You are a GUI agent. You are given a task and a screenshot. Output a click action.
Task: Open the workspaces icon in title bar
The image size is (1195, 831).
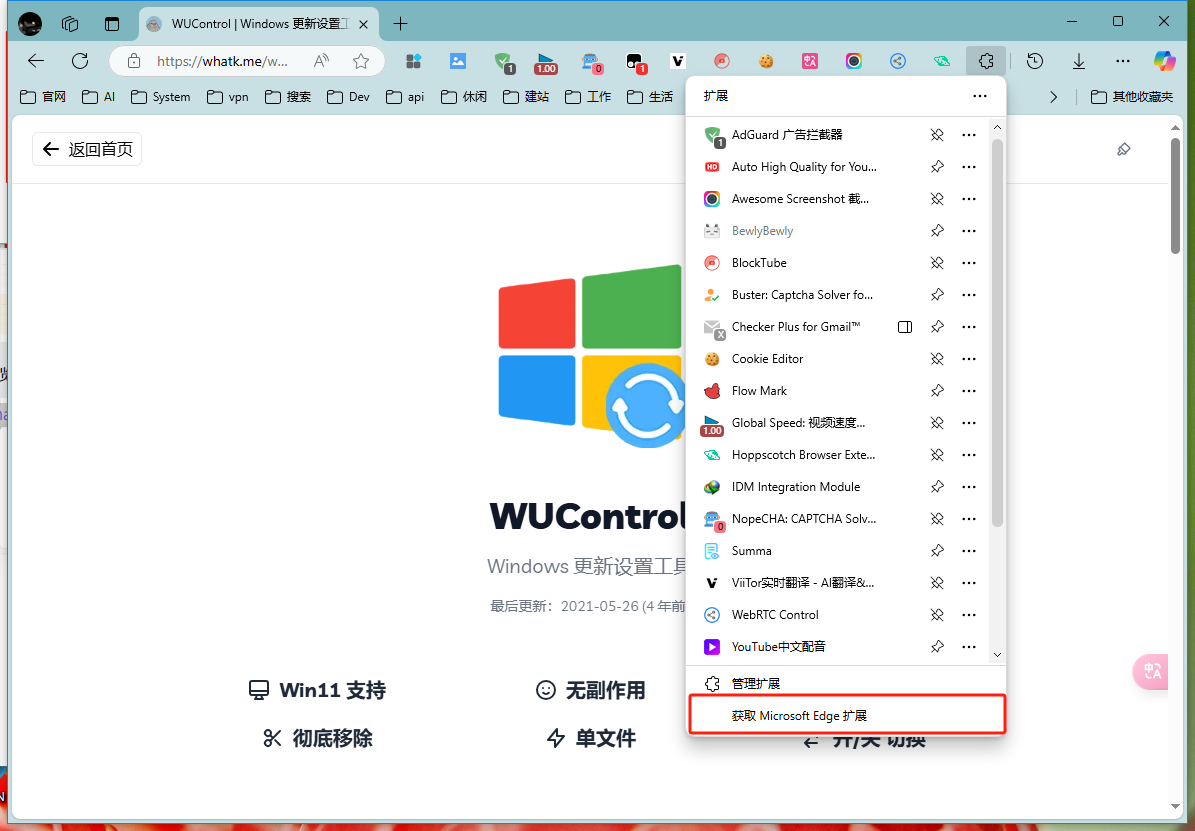[70, 24]
